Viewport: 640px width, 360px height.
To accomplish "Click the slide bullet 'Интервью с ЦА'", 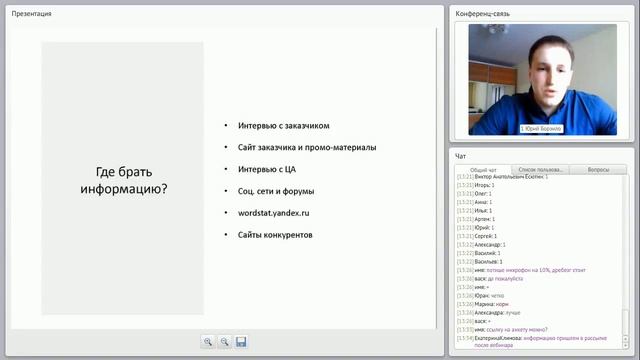I will coord(267,169).
